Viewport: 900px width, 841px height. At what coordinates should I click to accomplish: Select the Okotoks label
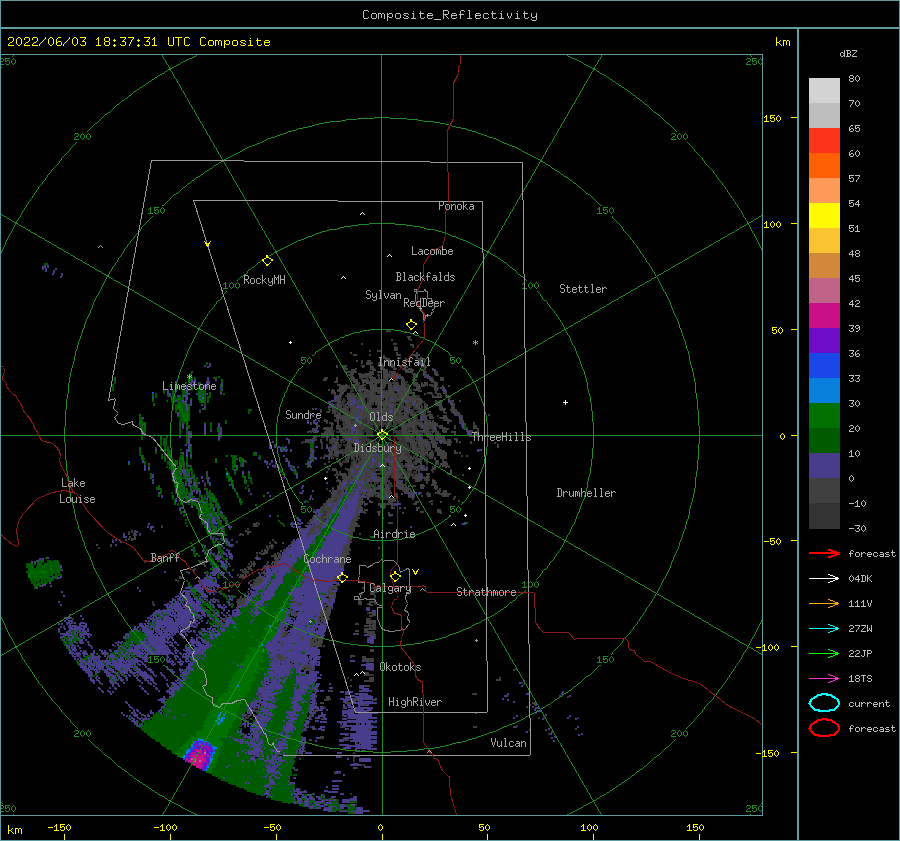tap(400, 667)
